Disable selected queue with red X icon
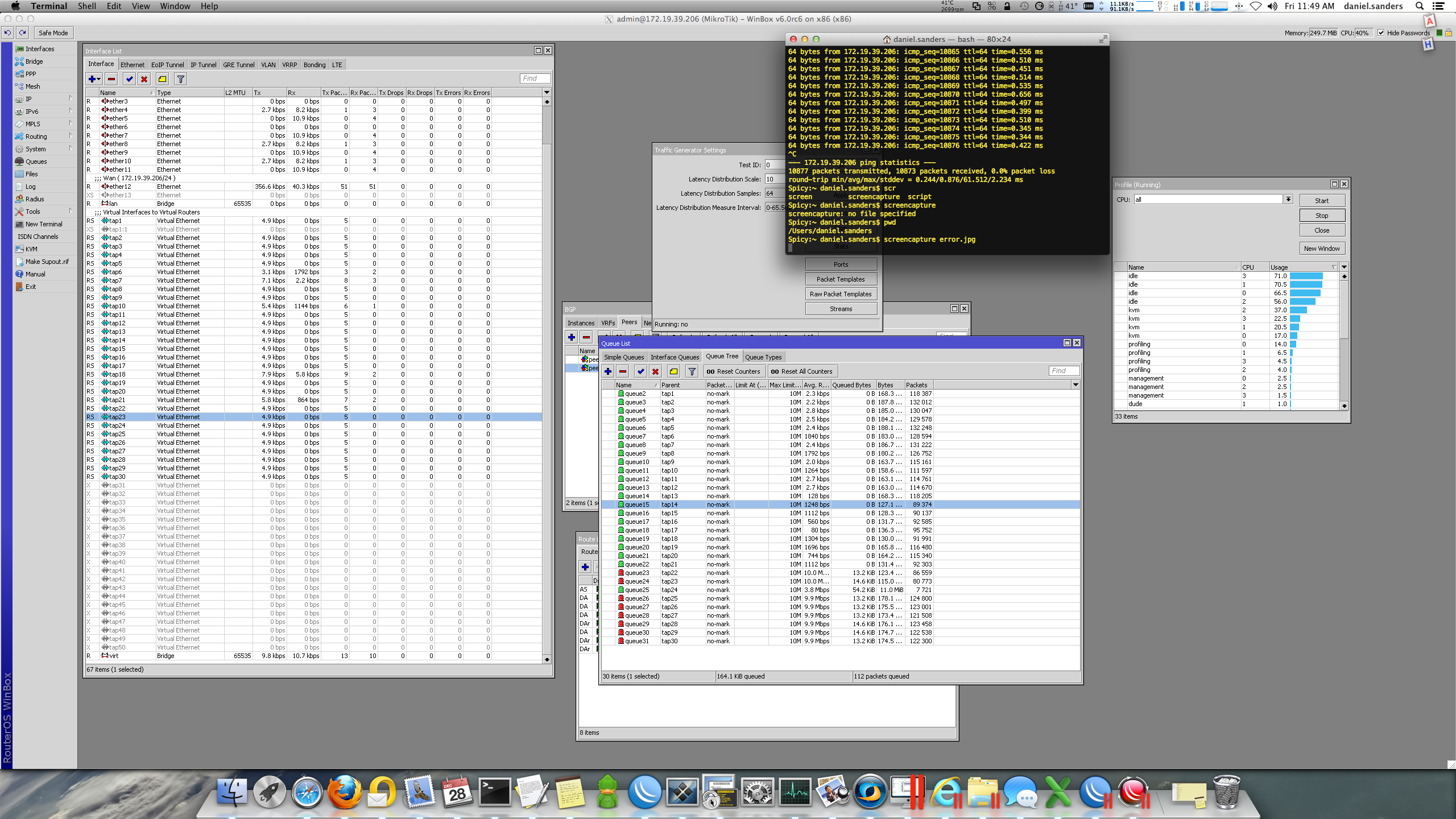 coord(655,371)
